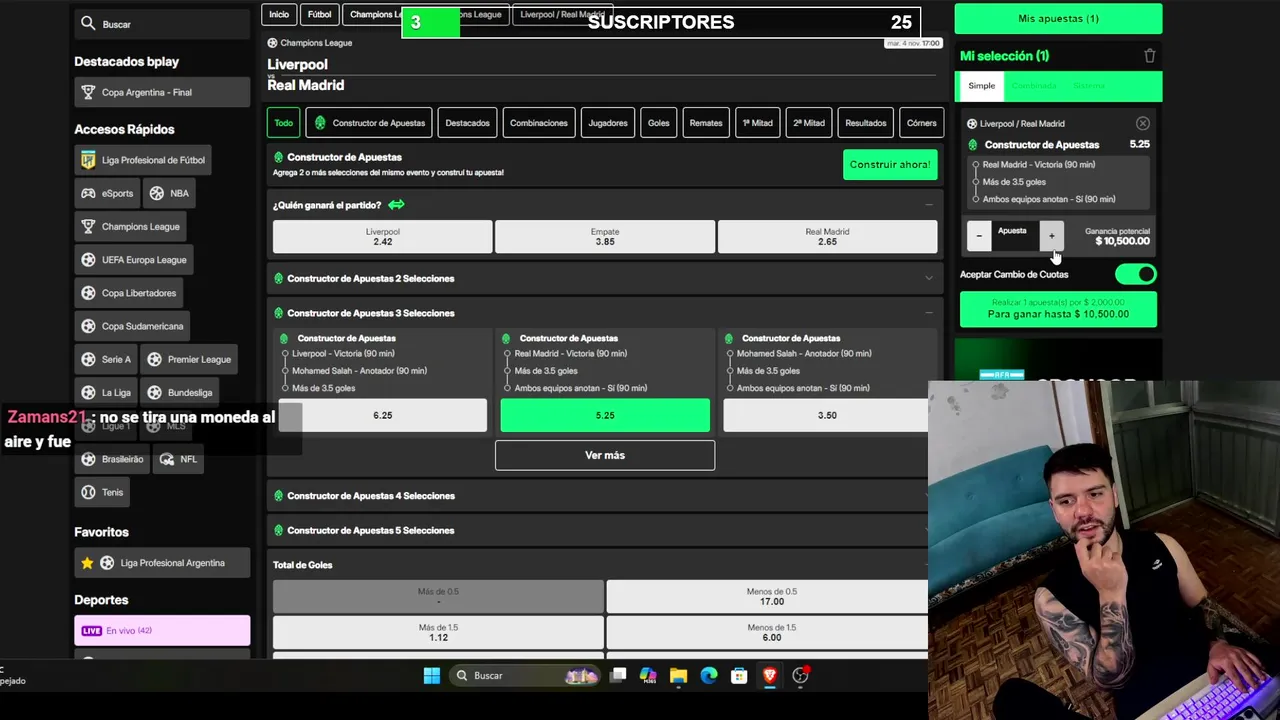The image size is (1280, 720).
Task: Select Tenis shortcut
Action: (x=101, y=492)
